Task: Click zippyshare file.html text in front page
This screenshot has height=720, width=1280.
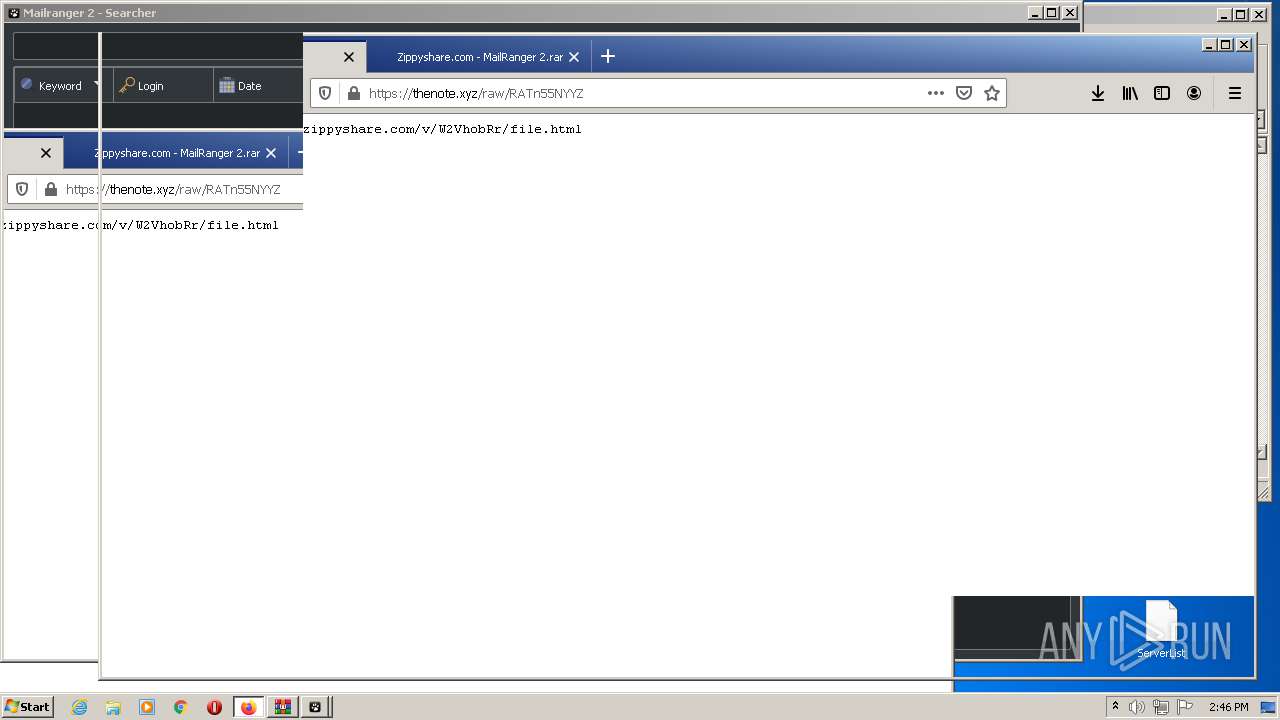Action: click(442, 129)
